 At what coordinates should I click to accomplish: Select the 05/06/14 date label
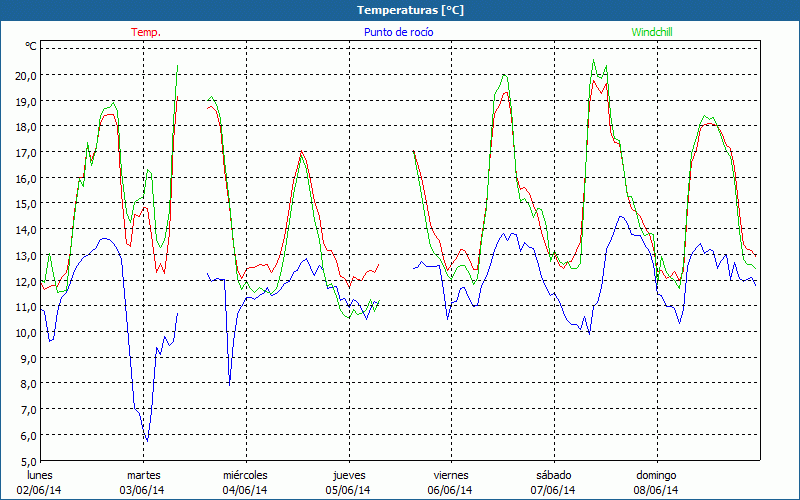click(x=348, y=490)
